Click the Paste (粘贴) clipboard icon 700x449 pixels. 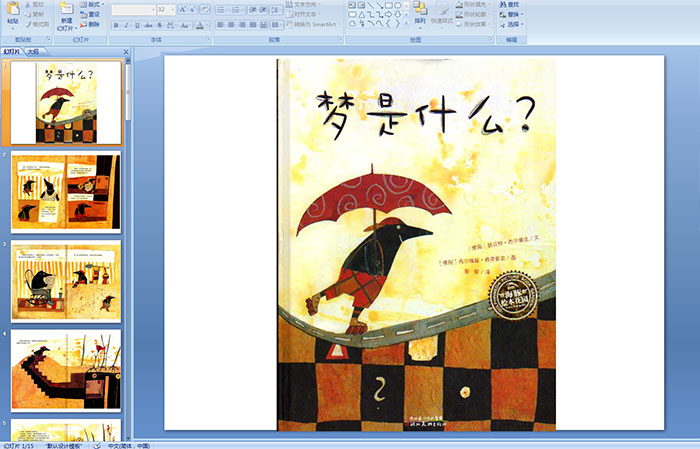pos(13,9)
